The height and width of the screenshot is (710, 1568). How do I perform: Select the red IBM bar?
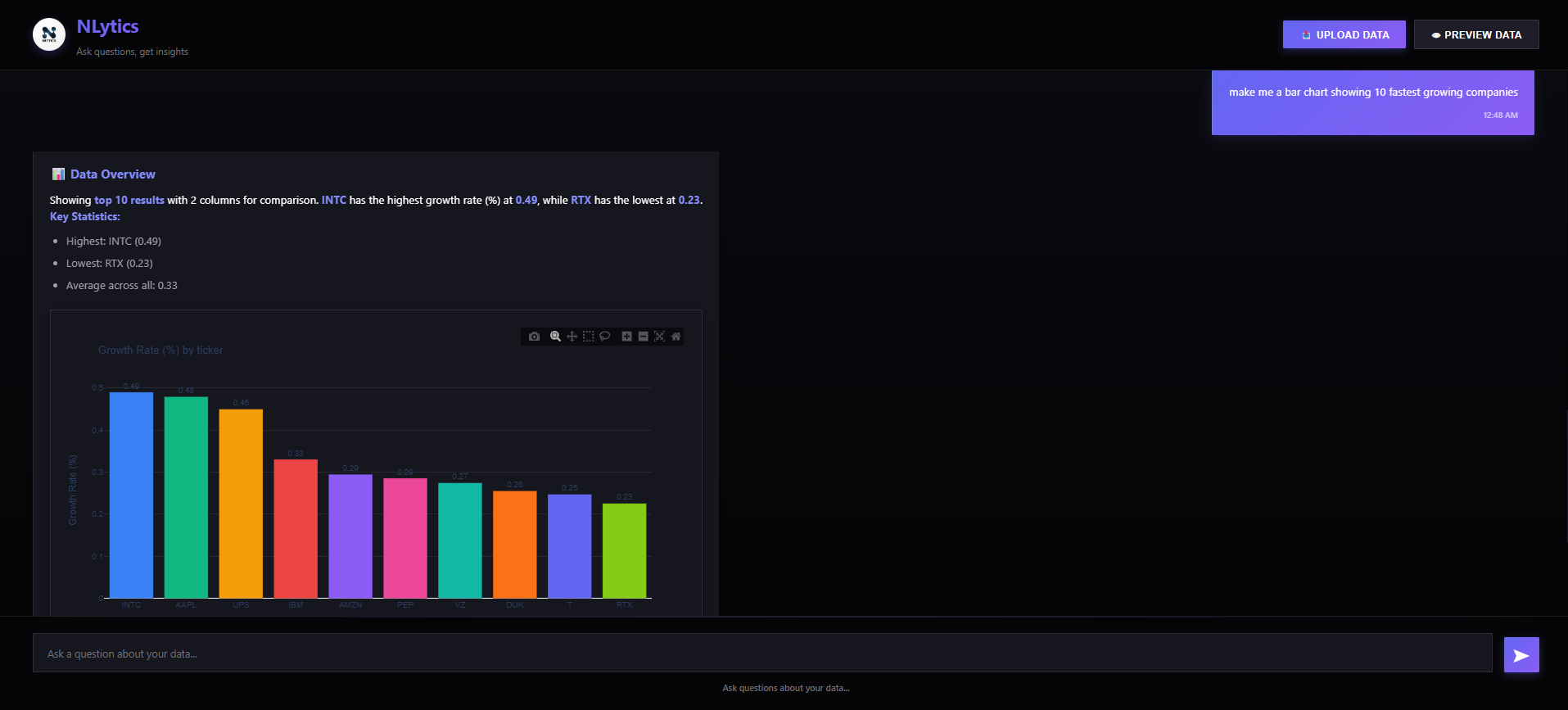(296, 528)
